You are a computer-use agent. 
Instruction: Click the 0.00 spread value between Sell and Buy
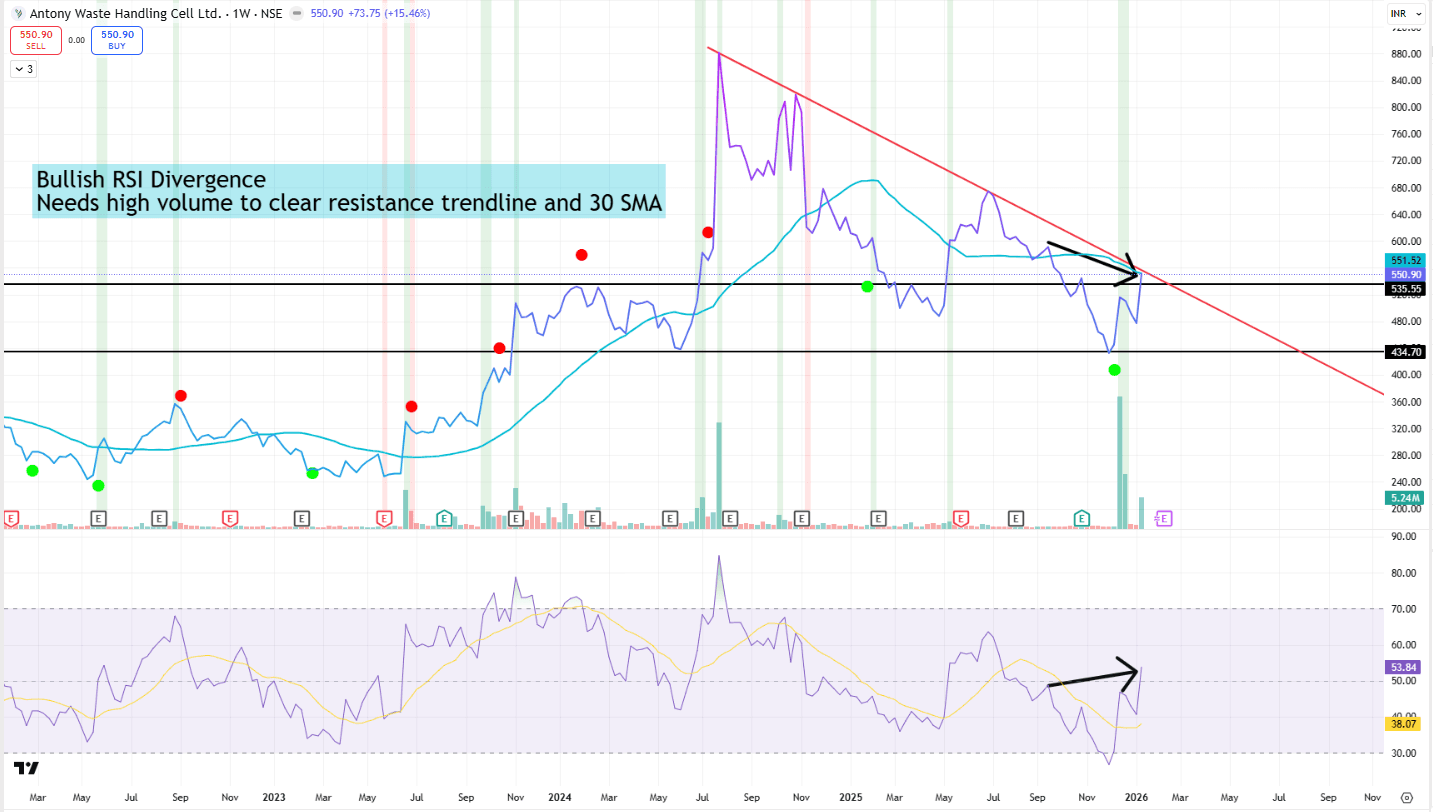(76, 41)
